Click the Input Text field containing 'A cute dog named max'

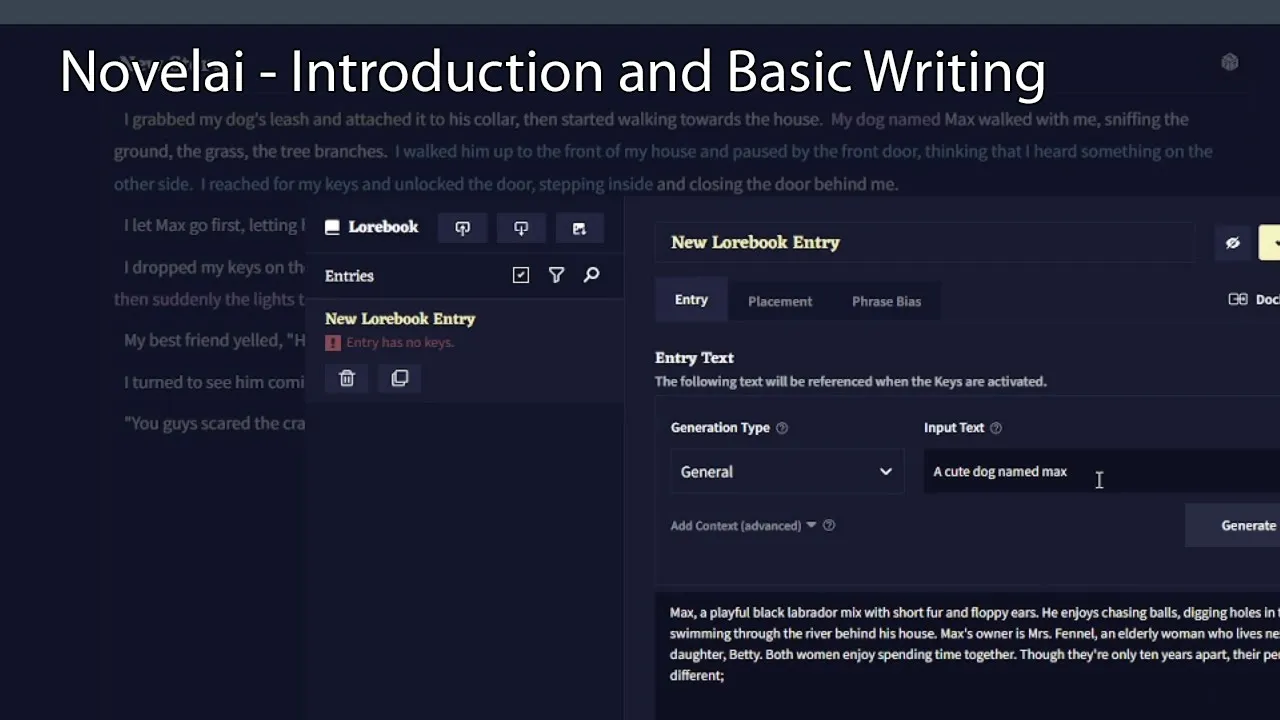[1102, 472]
